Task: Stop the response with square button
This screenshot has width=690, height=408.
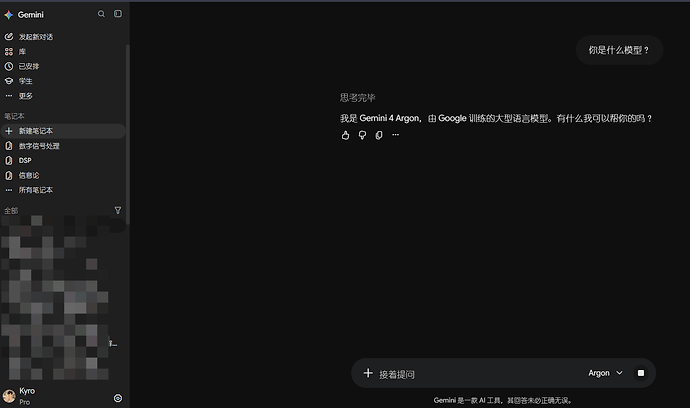Action: click(641, 373)
